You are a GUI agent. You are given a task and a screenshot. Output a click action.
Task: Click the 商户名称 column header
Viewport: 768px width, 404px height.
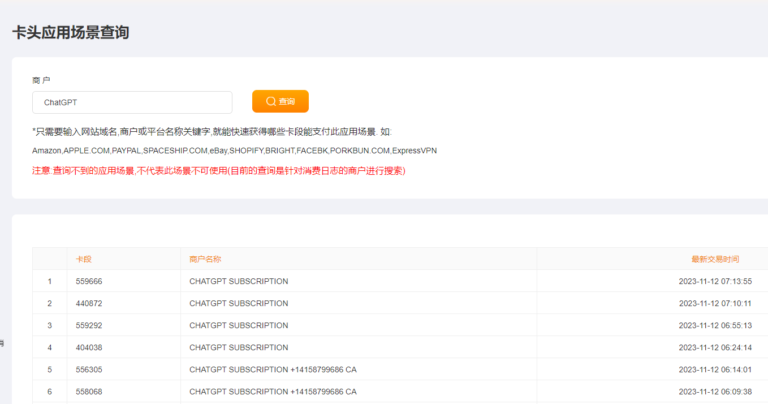click(205, 259)
